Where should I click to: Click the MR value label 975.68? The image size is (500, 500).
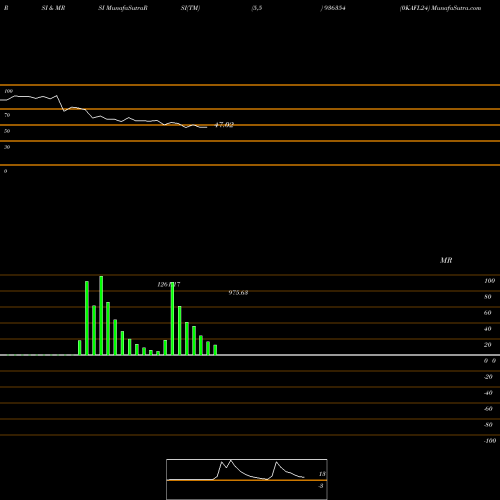tap(238, 293)
